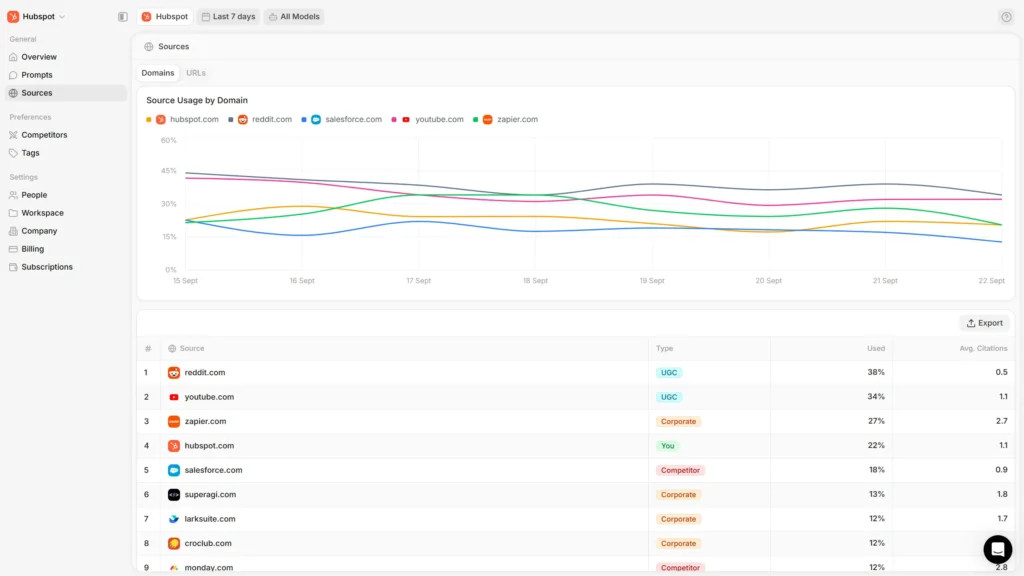Open the youtube.com source row
Screen dimensions: 1024x576
click(575, 397)
